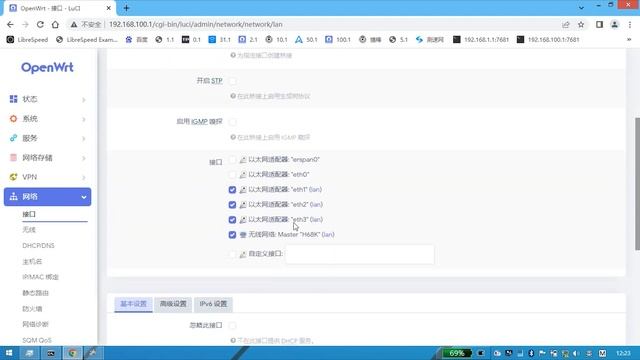Click the share page icon in address bar
Viewport: 640px width, 360px height.
[566, 24]
